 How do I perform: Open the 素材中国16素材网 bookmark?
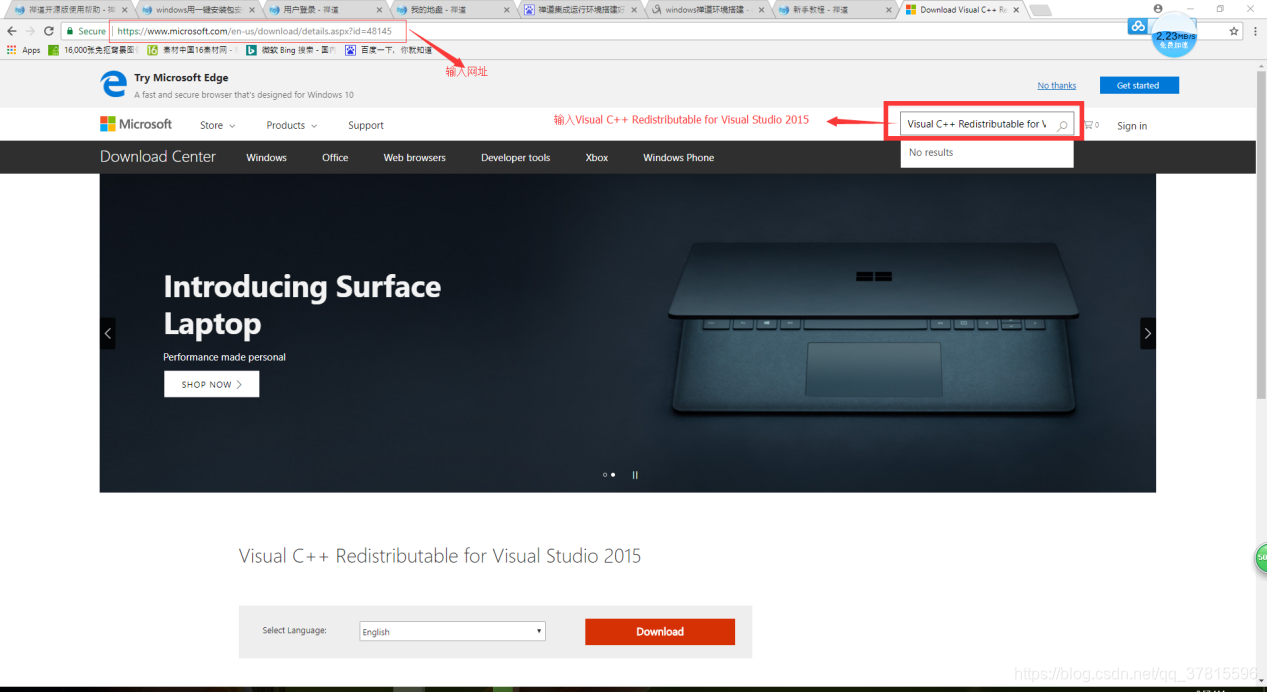192,49
